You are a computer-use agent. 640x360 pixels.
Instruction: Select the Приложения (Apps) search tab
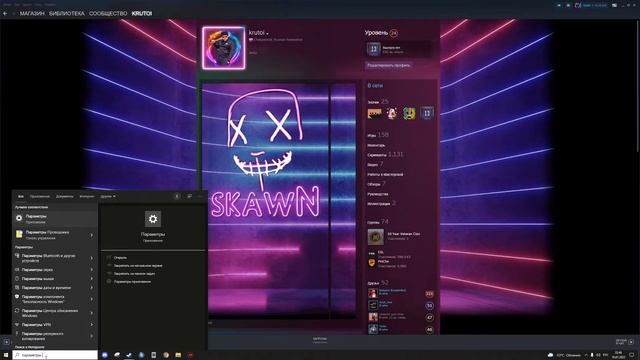click(40, 196)
